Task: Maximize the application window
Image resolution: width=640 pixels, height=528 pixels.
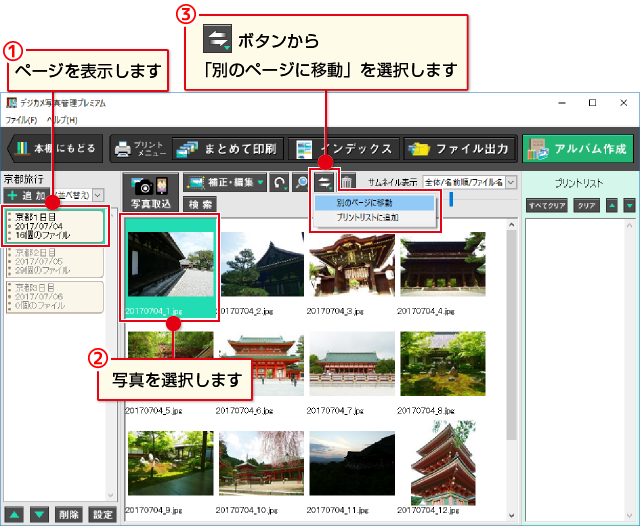Action: (592, 103)
